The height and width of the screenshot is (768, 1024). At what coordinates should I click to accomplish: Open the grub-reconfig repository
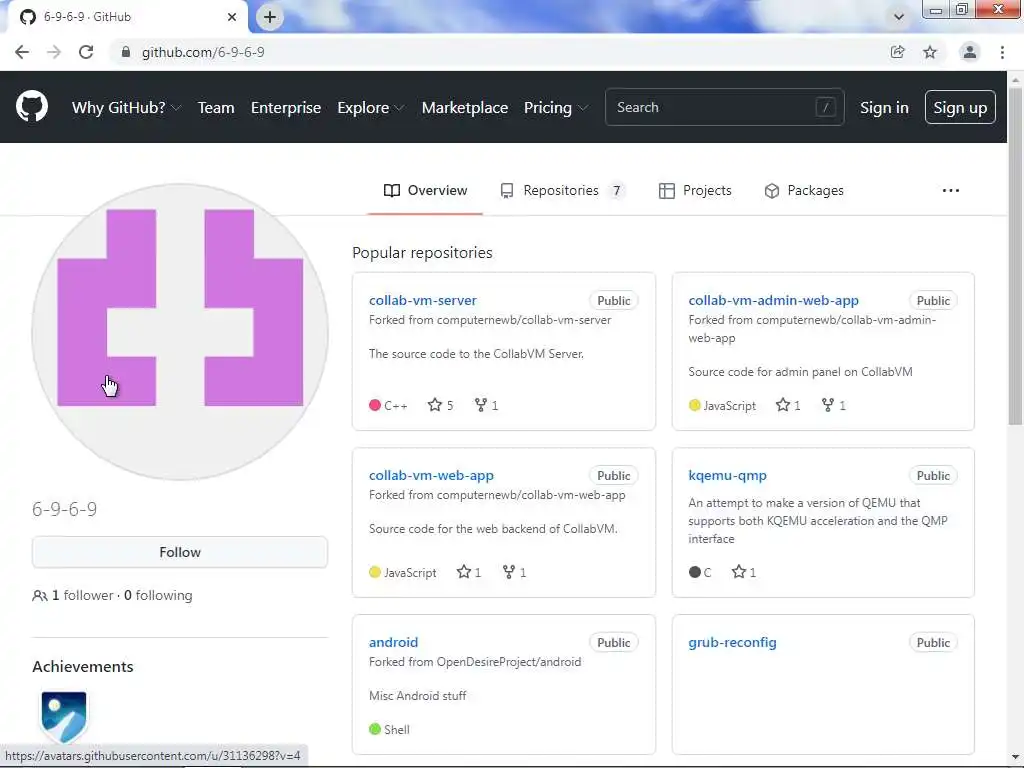click(732, 643)
